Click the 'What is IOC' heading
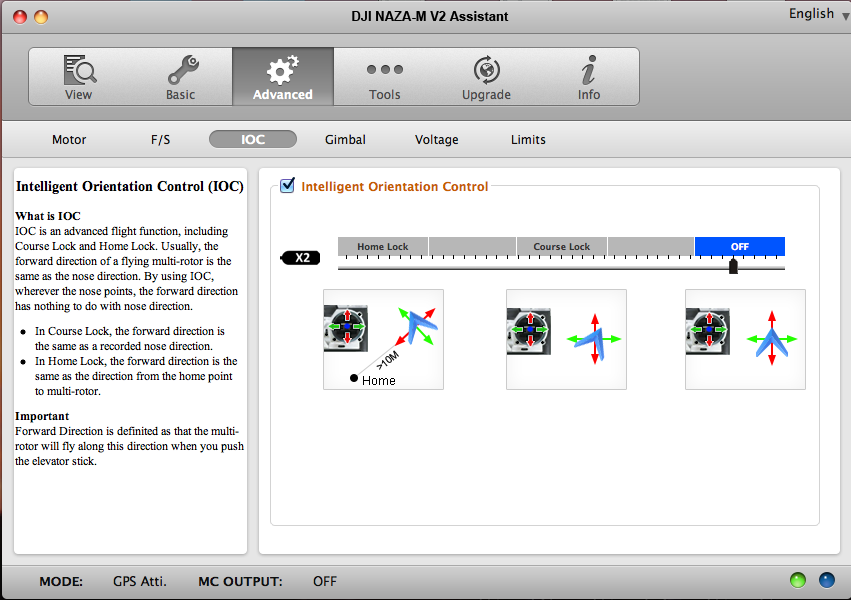The height and width of the screenshot is (600, 851). [48, 216]
